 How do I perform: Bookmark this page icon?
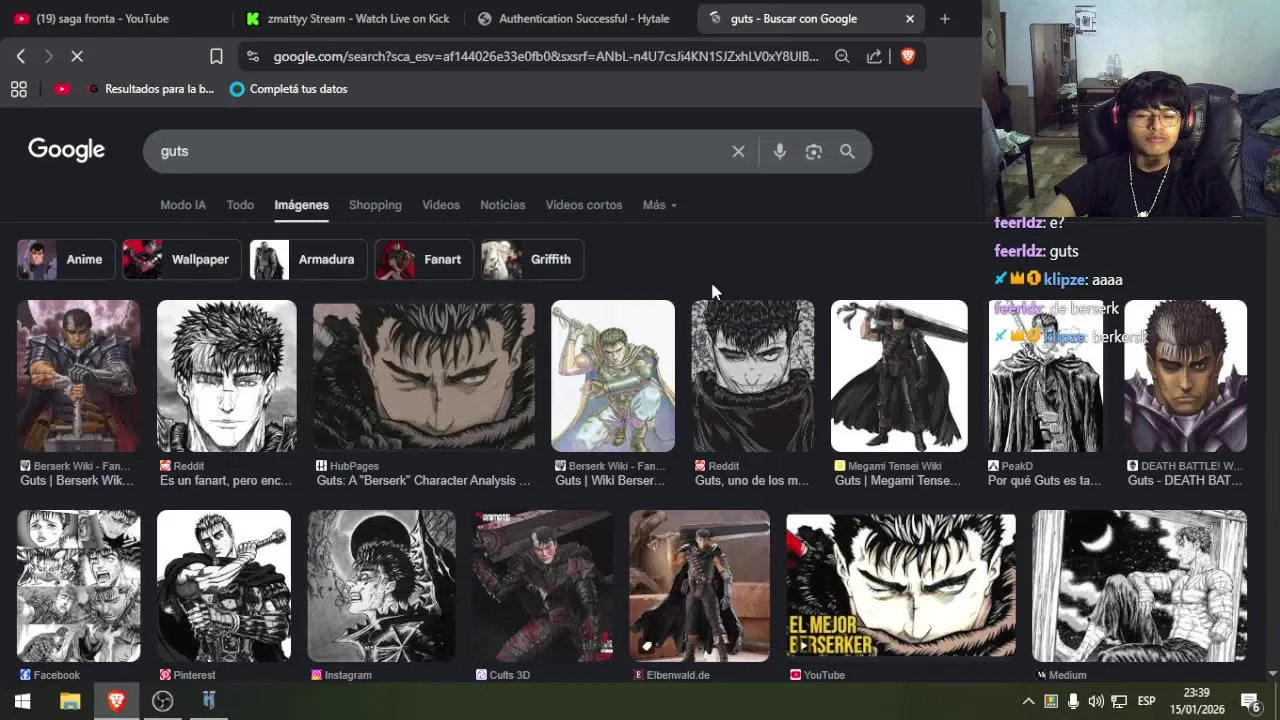click(216, 57)
